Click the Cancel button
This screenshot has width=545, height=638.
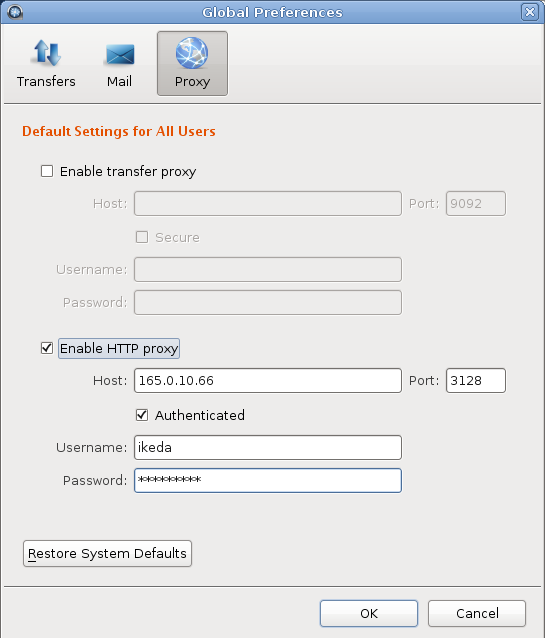pyautogui.click(x=477, y=613)
